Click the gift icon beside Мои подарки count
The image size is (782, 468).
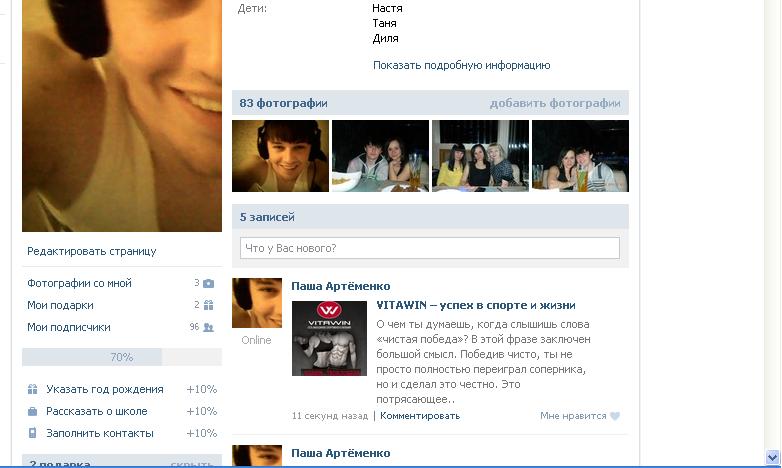pyautogui.click(x=208, y=305)
